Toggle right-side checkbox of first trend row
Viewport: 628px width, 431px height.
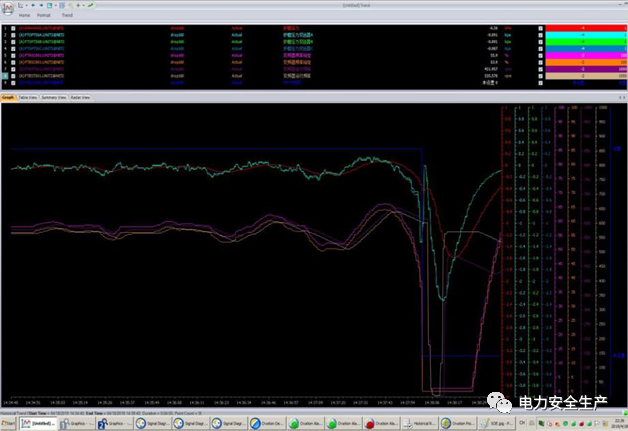click(541, 28)
